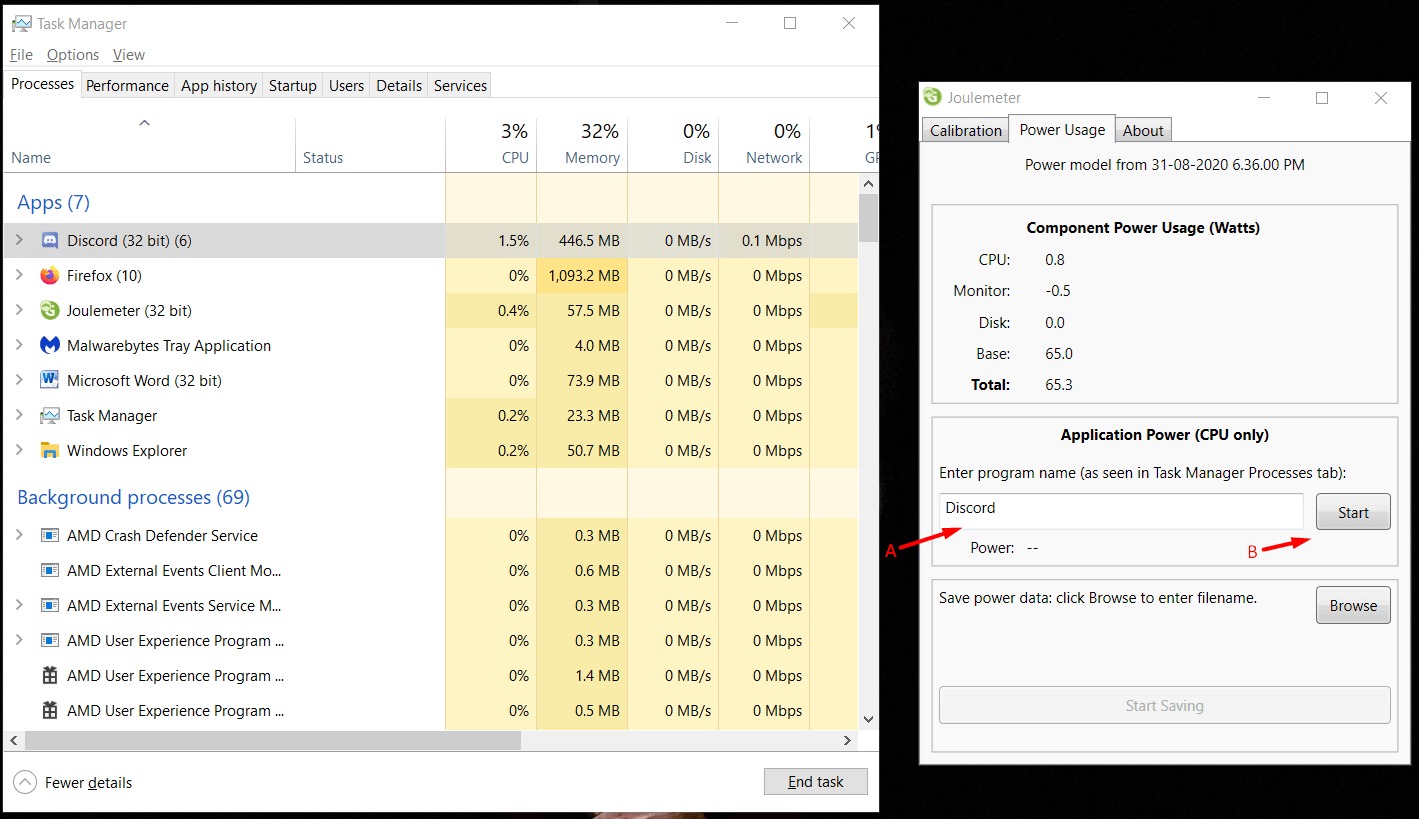1419x819 pixels.
Task: Click the Firefox icon in processes list
Action: pyautogui.click(x=50, y=276)
